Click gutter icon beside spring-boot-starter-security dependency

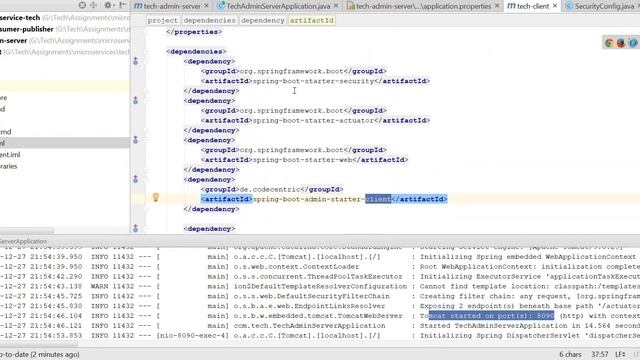pos(136,61)
